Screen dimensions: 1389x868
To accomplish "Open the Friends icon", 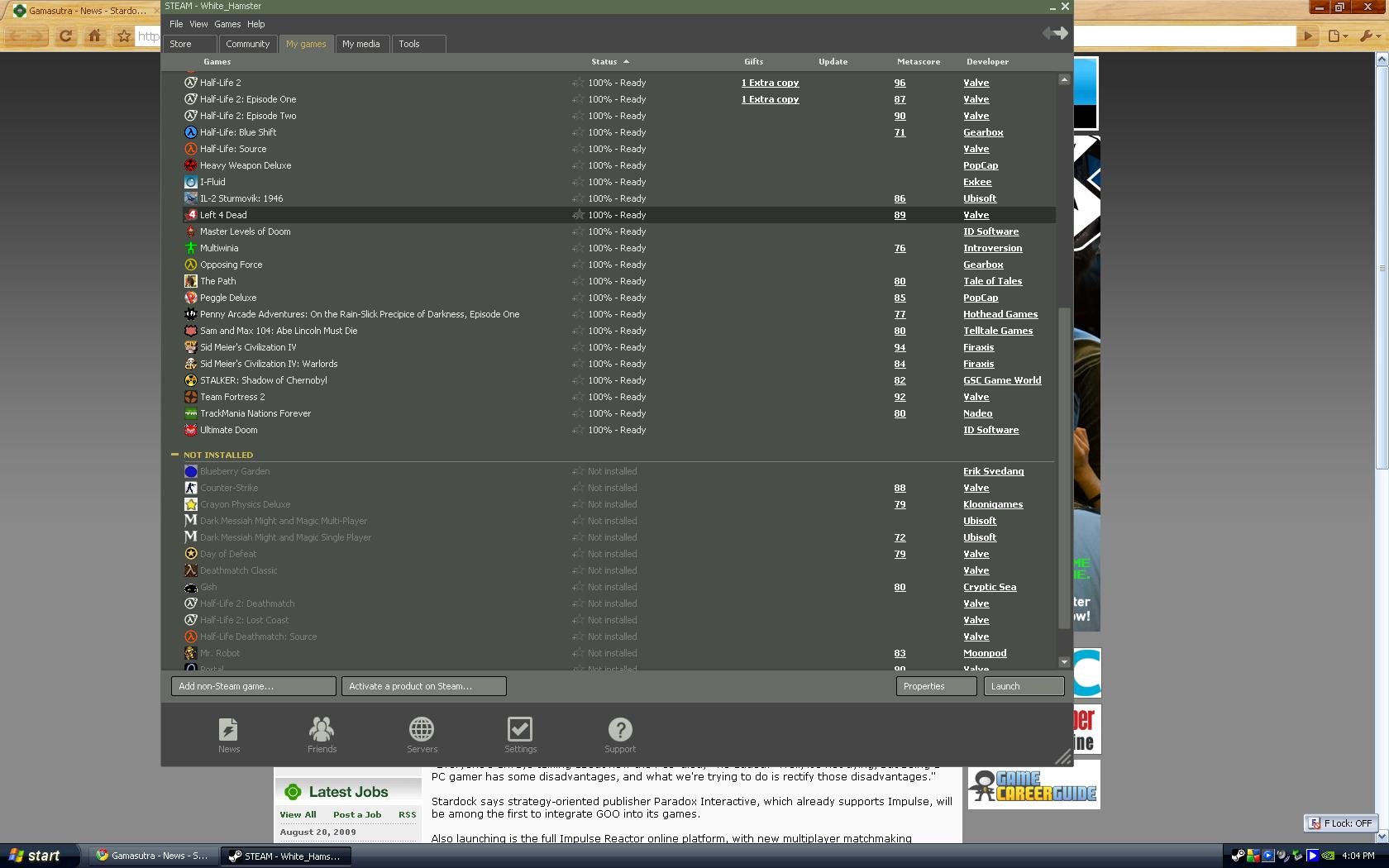I will (x=322, y=729).
